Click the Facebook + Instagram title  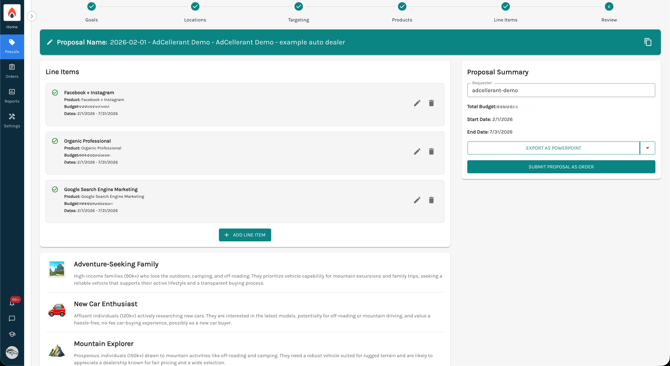click(x=89, y=92)
